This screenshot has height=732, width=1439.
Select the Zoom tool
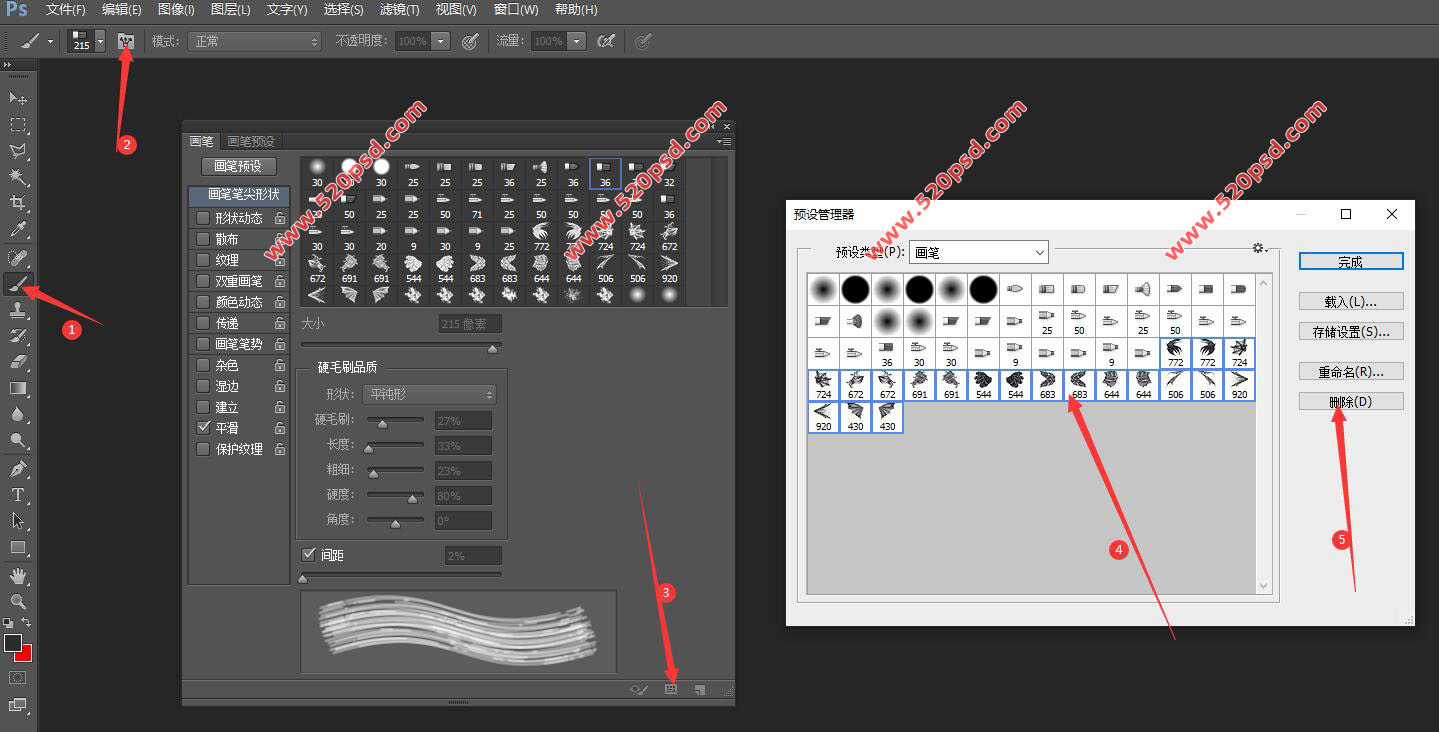click(x=18, y=601)
